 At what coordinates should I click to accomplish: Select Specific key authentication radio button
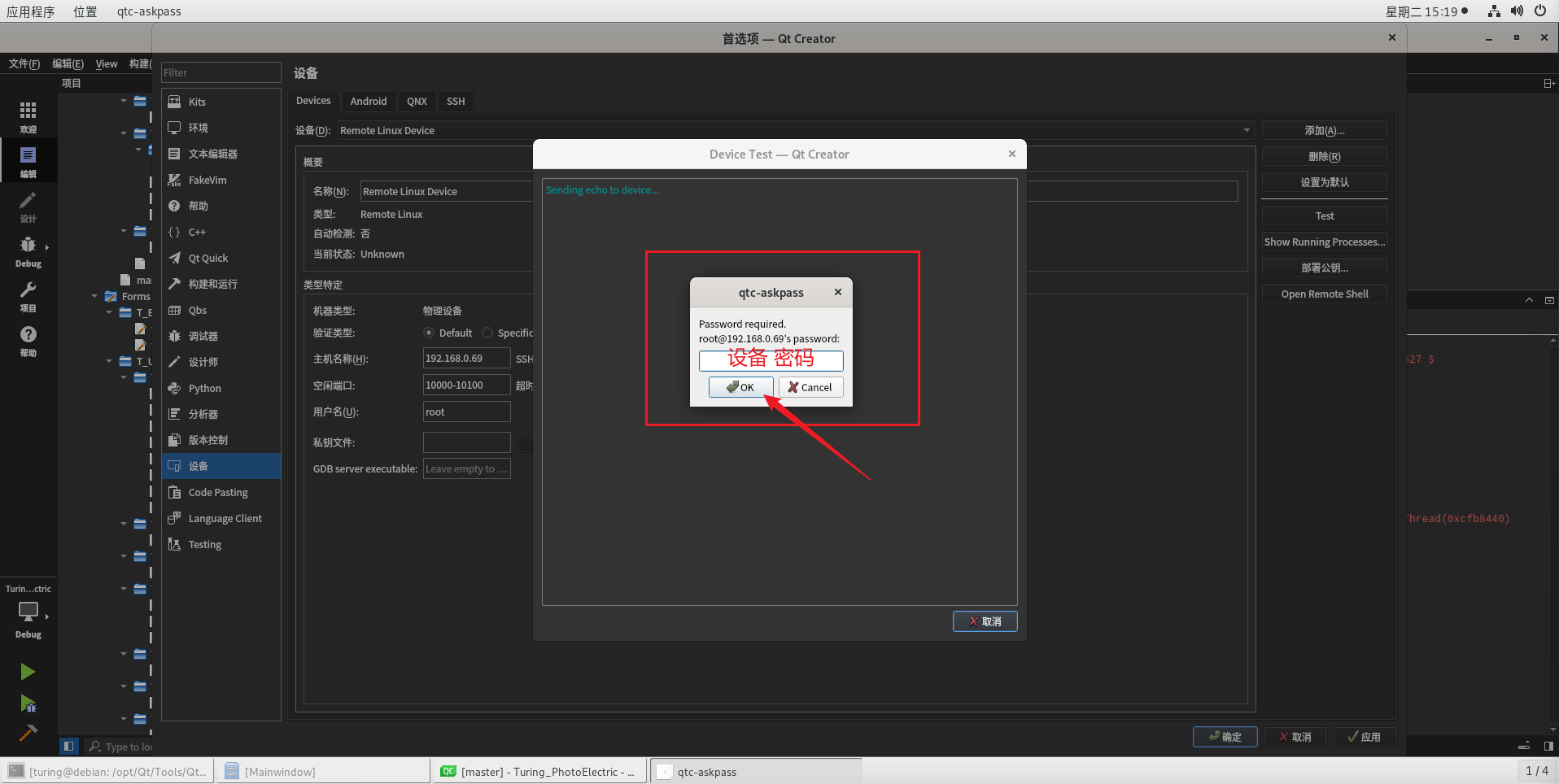point(487,333)
